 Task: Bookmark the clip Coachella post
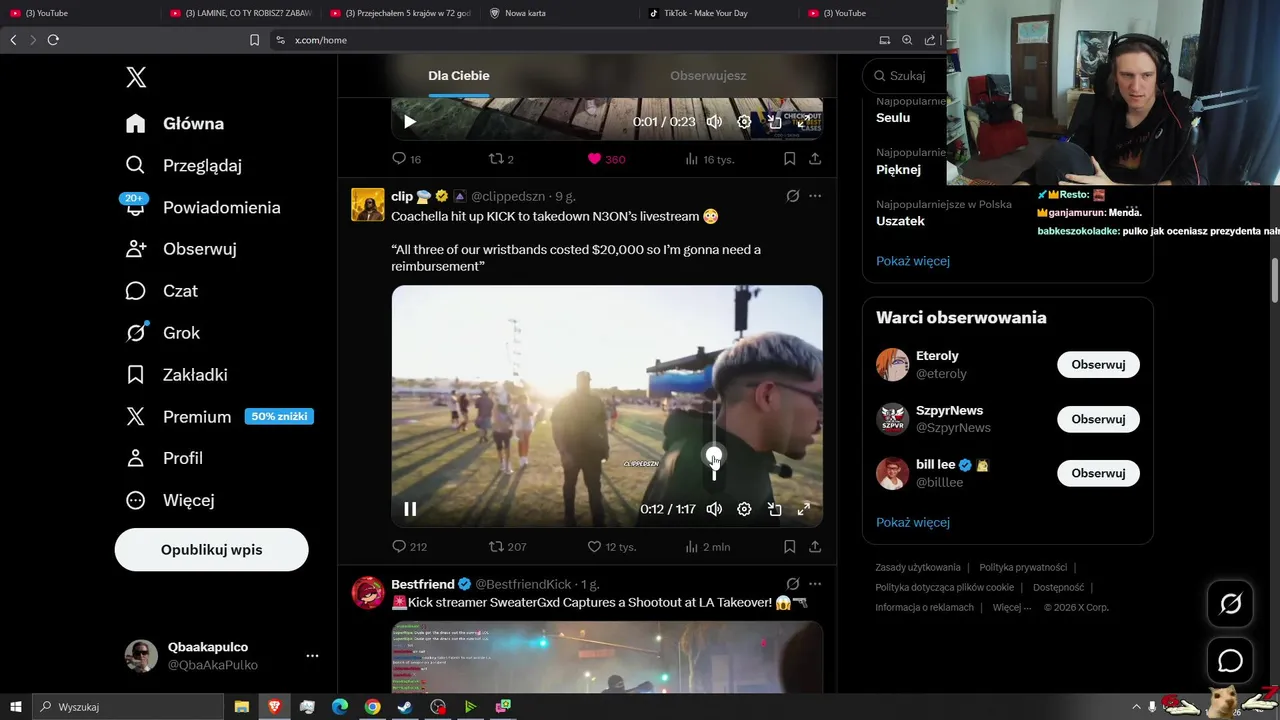[x=789, y=546]
